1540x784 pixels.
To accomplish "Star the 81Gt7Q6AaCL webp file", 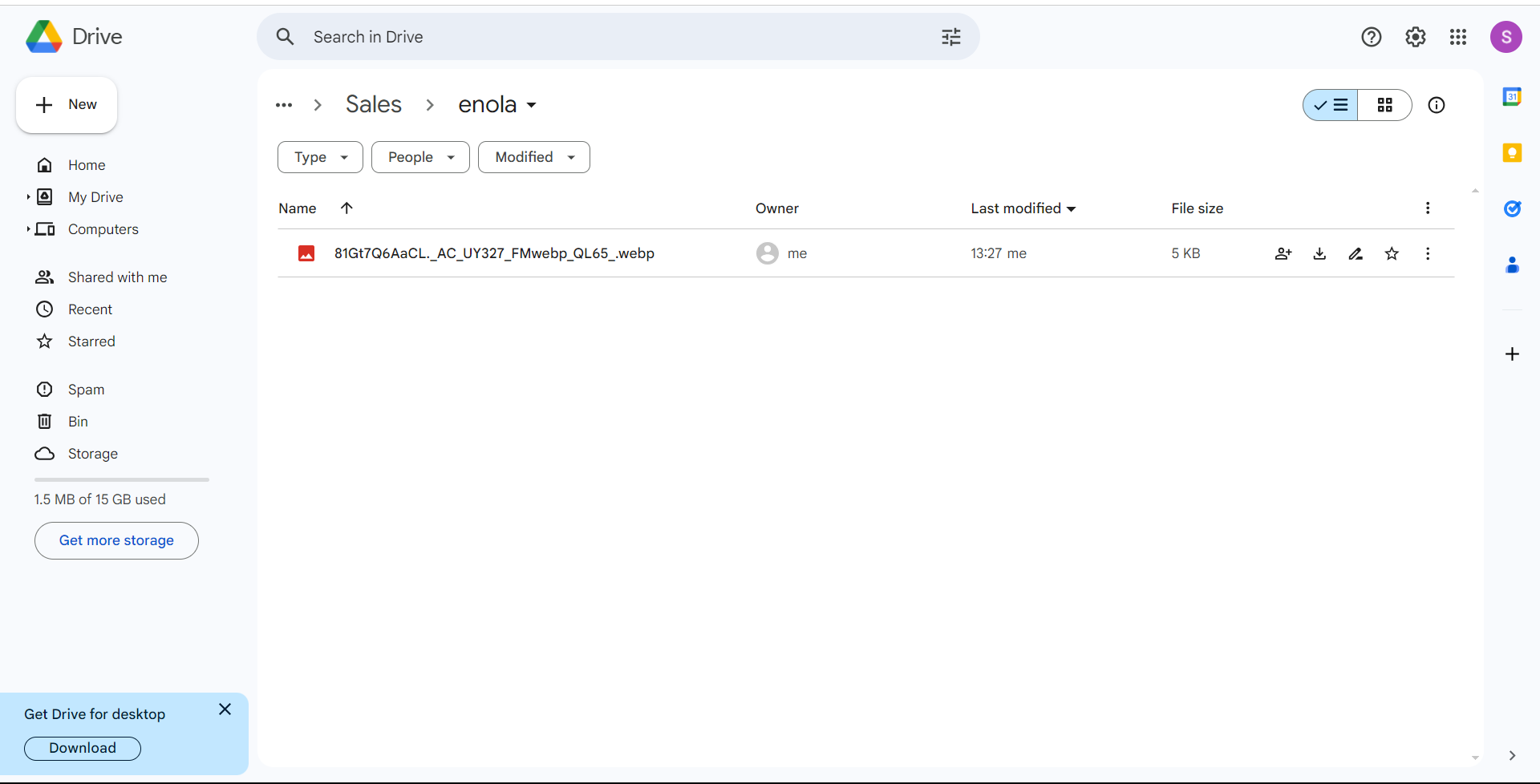I will point(1392,253).
